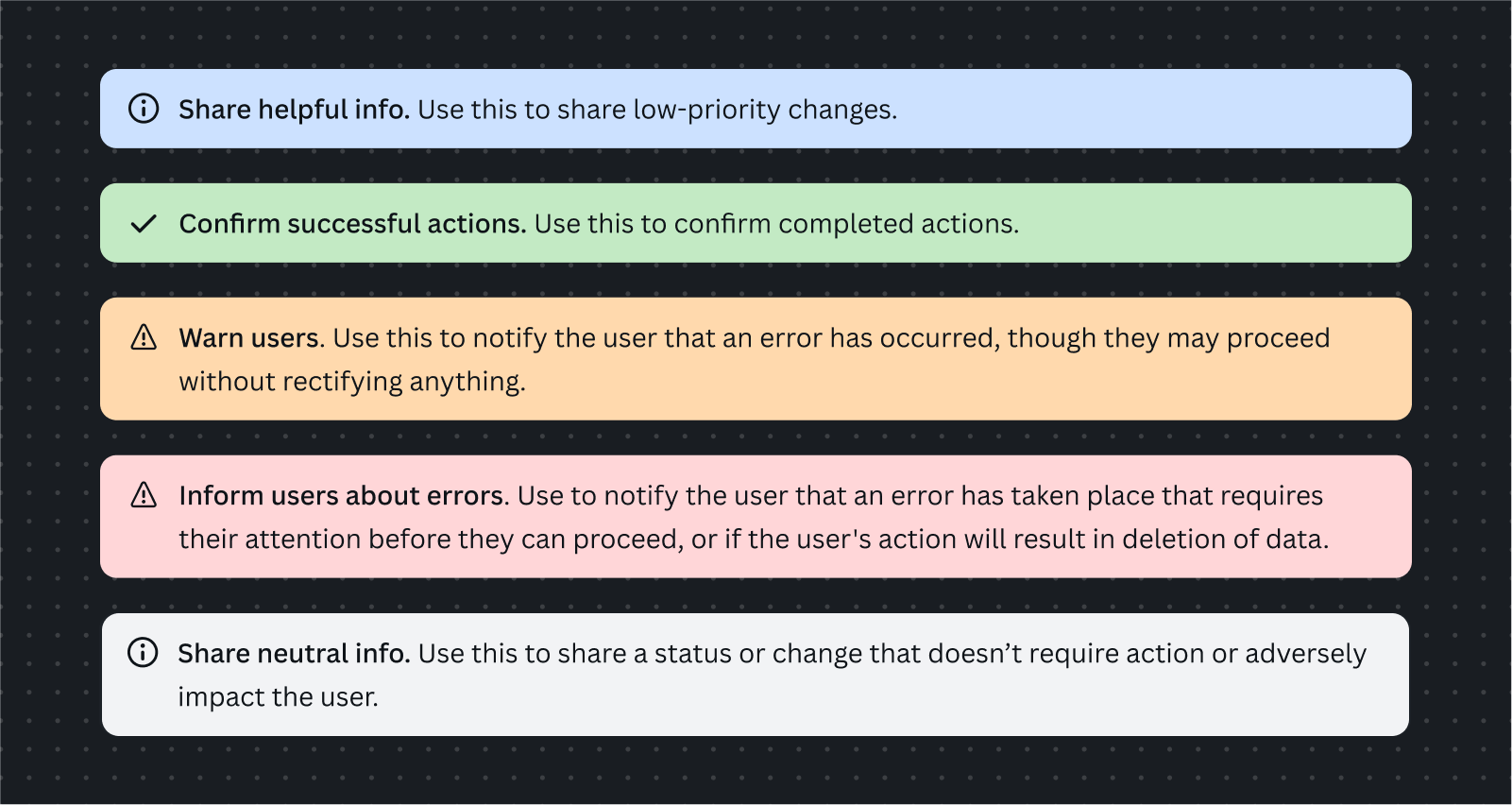1512x805 pixels.
Task: Select the 'Confirm successful actions.' bold heading
Action: (352, 224)
